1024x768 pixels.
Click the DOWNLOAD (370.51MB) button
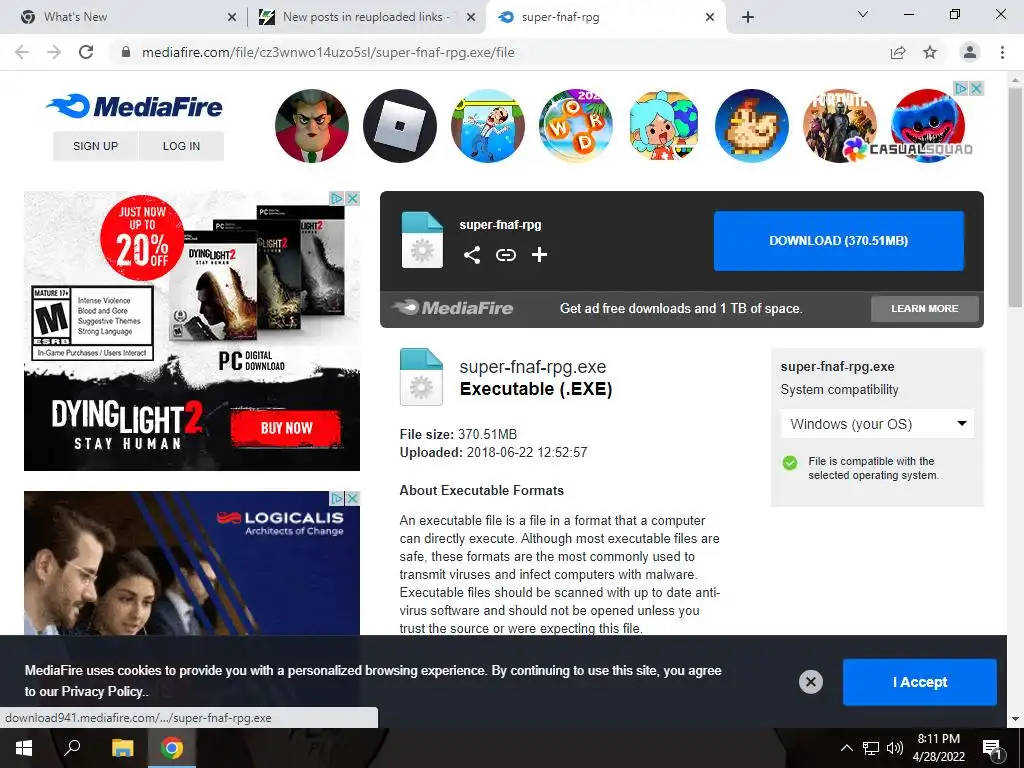[x=839, y=240]
